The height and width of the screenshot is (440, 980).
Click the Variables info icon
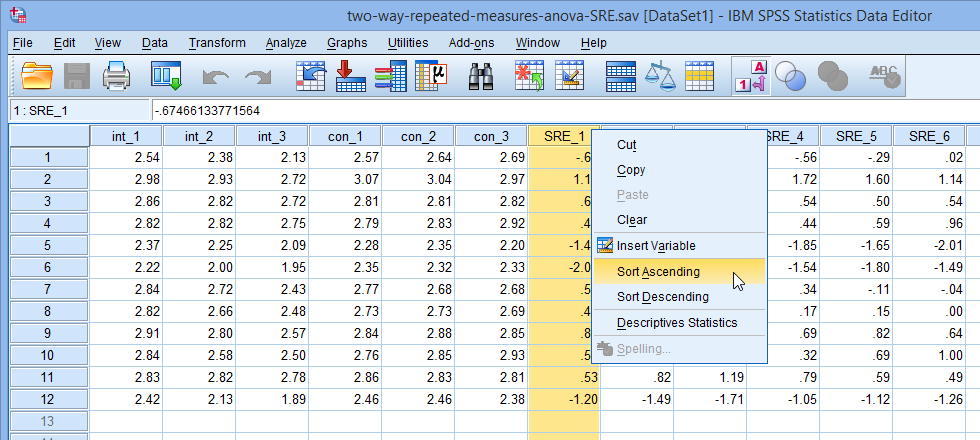click(x=391, y=76)
